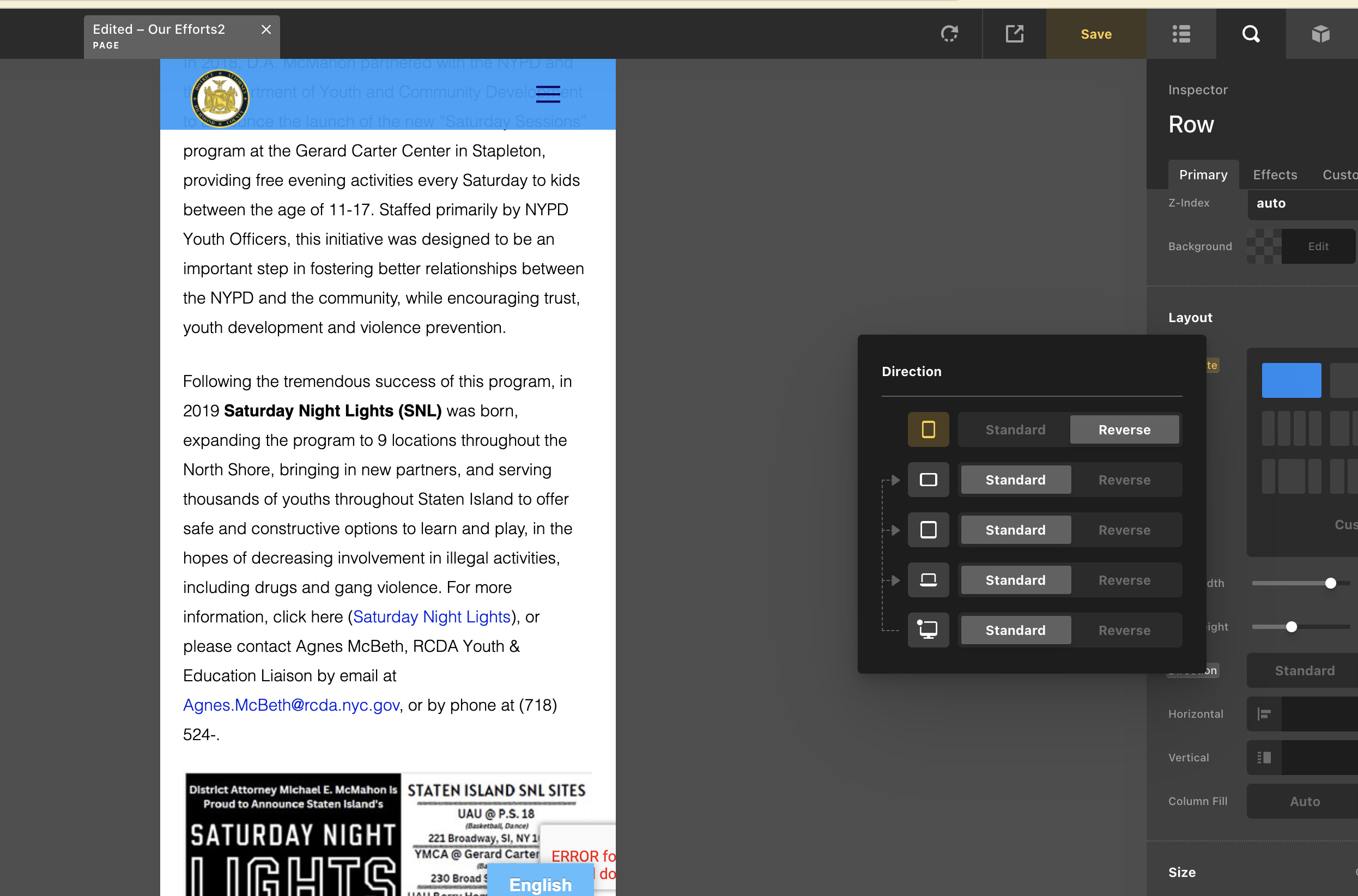The image size is (1358, 896).
Task: Click the open in new window icon
Action: (x=1014, y=34)
